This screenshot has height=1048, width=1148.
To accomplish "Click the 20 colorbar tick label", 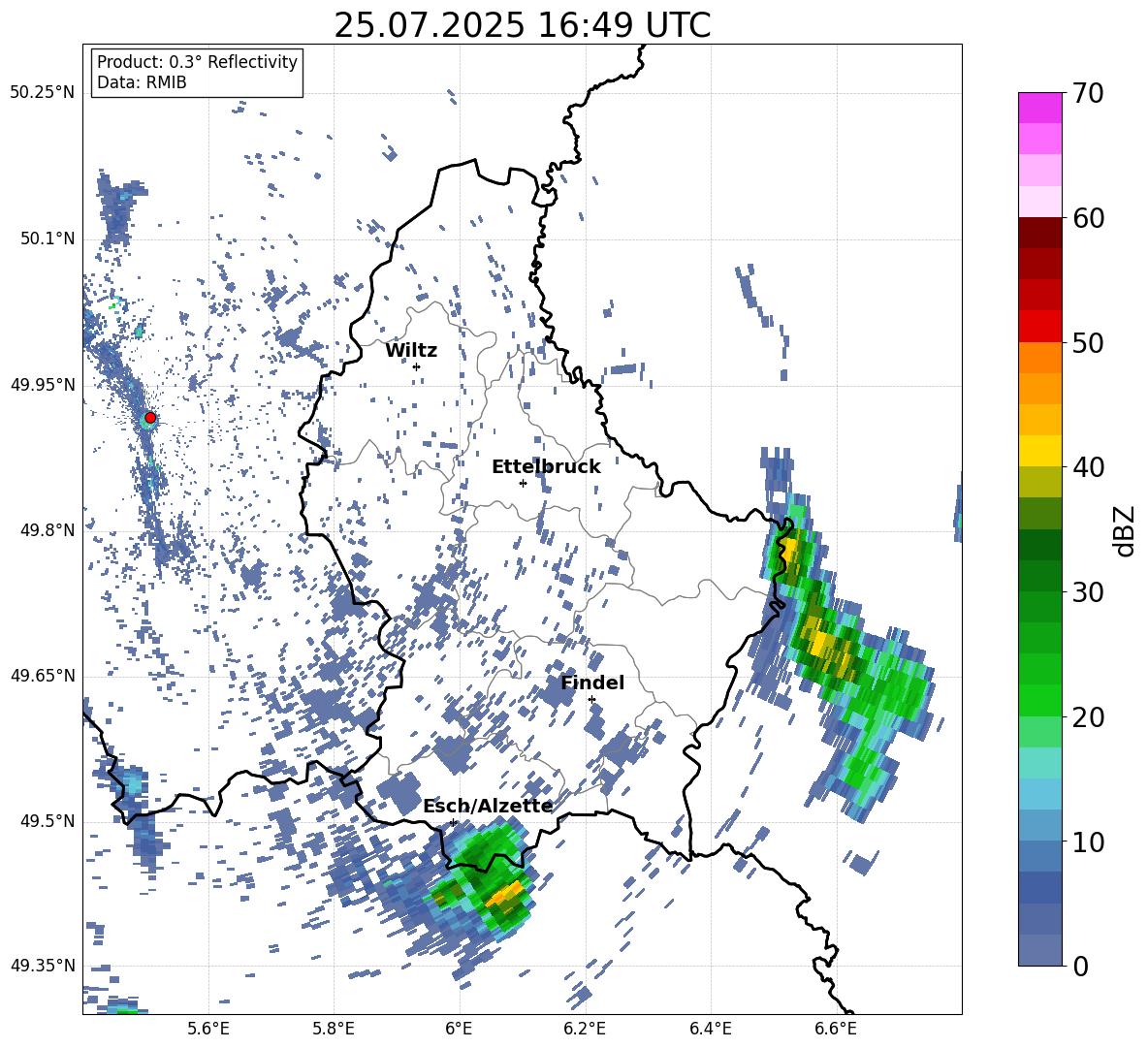I will (1088, 717).
